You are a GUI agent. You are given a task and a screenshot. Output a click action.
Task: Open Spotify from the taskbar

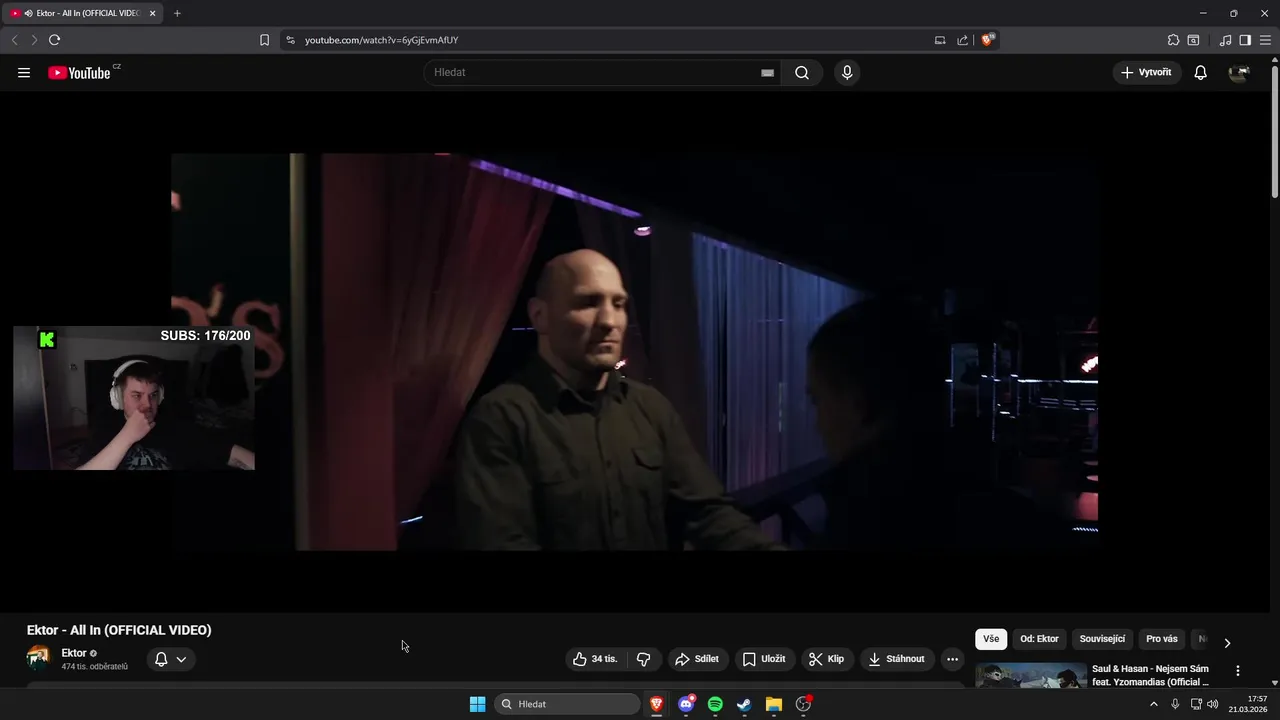pos(715,704)
